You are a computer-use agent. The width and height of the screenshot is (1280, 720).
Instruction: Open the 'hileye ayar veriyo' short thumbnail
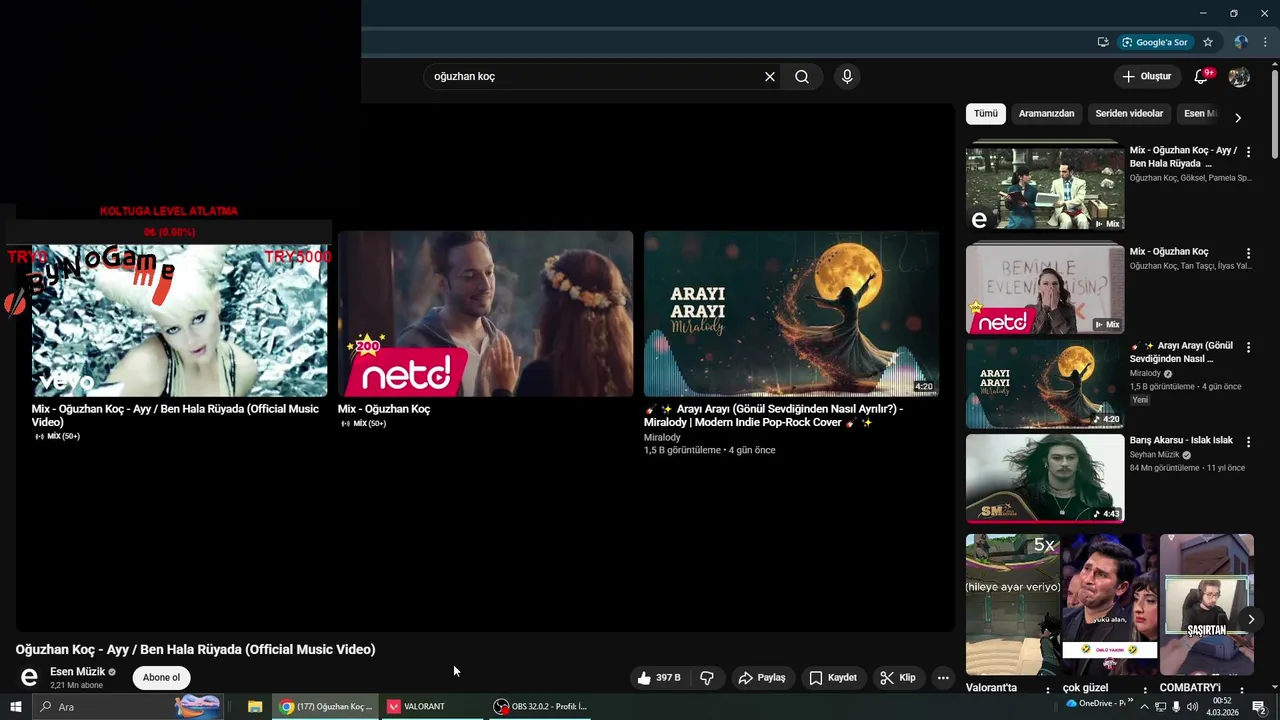[1012, 604]
